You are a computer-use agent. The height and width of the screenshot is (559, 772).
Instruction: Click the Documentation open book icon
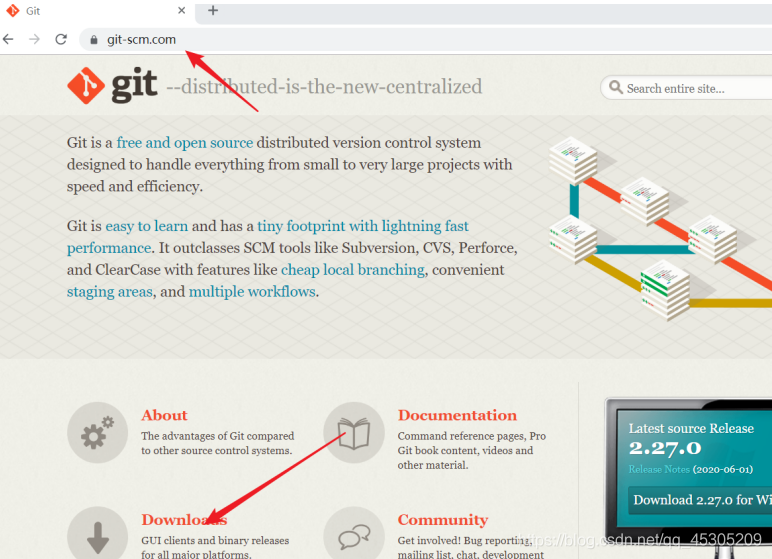coord(354,432)
